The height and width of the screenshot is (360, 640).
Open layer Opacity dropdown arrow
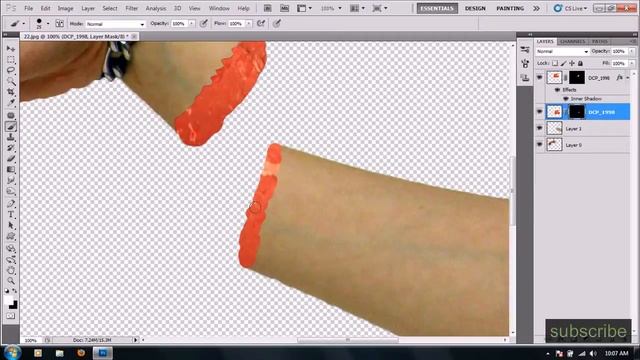coord(632,51)
